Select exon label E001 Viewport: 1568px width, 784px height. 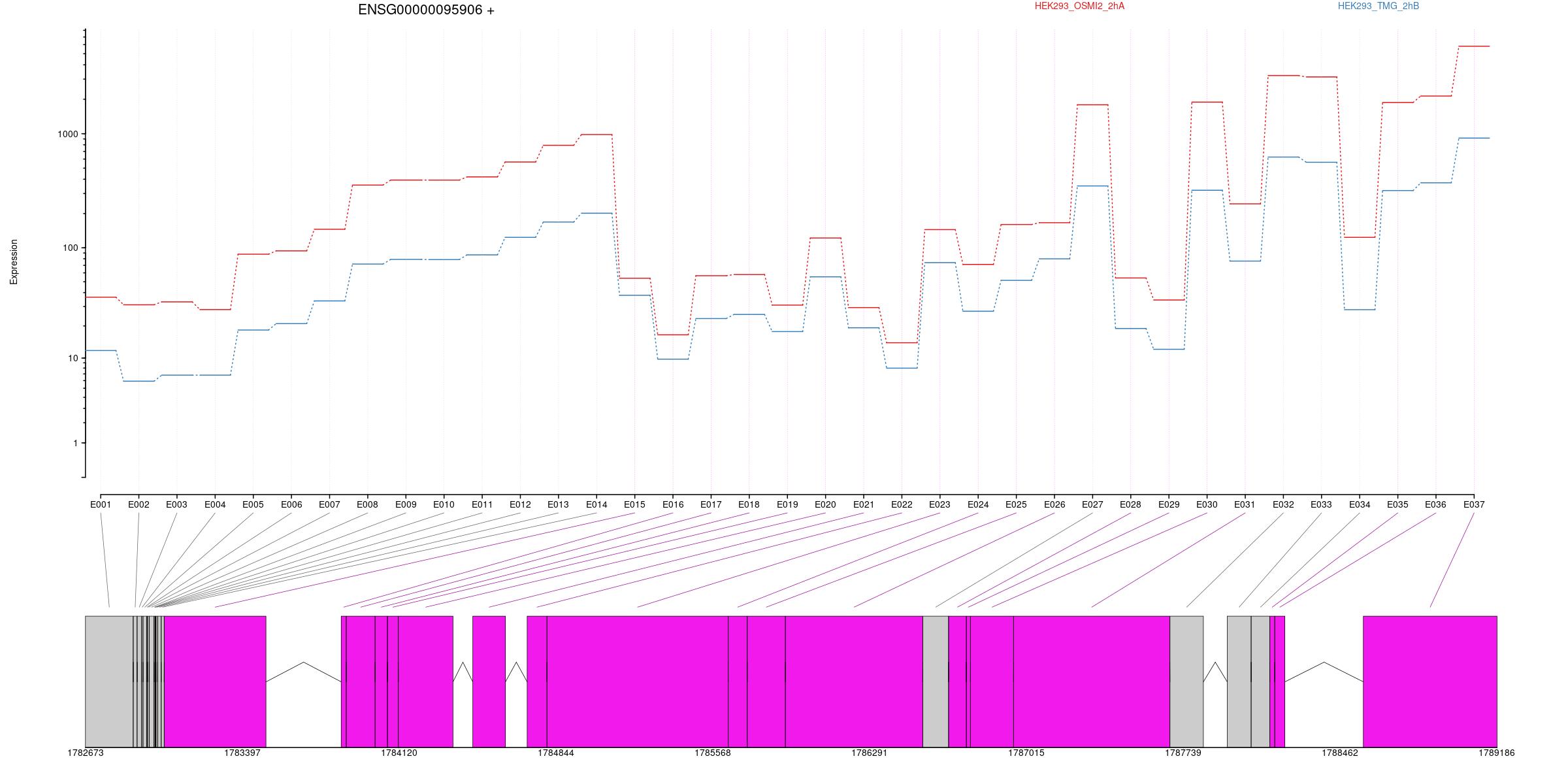point(101,504)
